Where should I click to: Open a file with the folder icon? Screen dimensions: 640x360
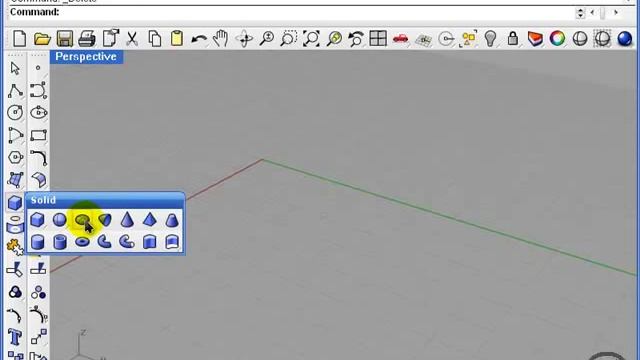(42, 39)
